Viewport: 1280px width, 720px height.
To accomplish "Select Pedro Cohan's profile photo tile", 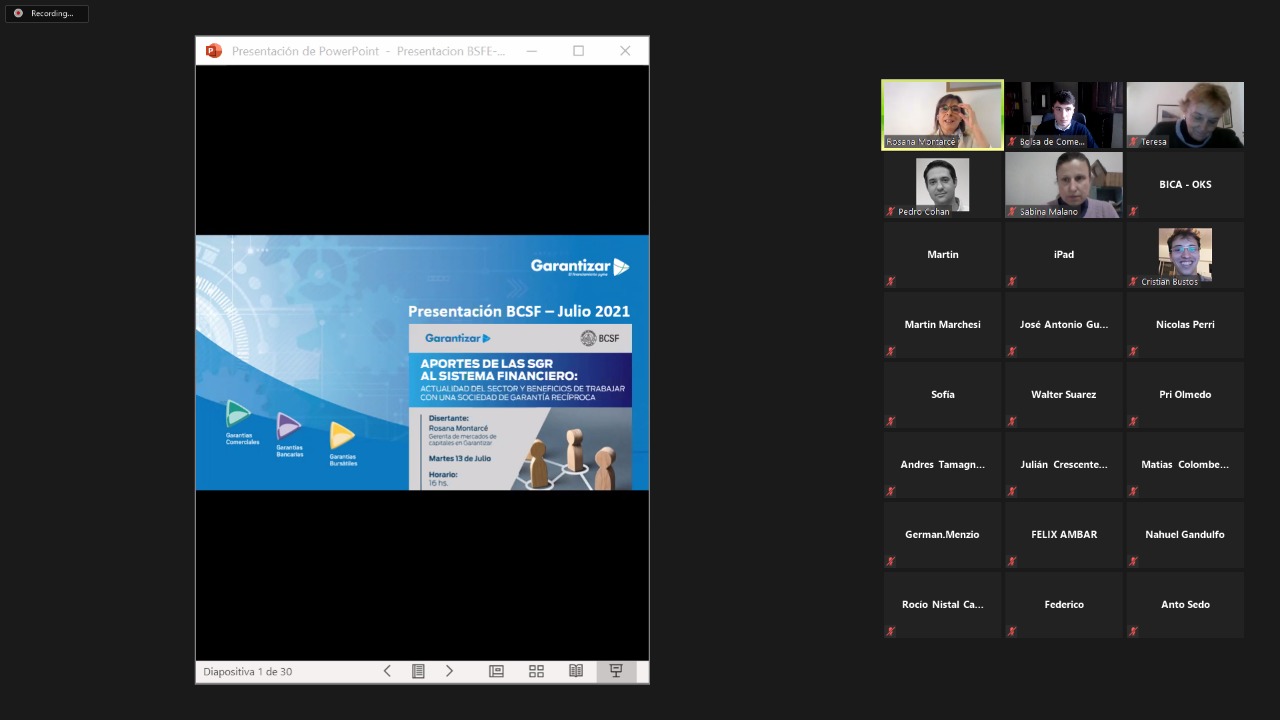I will [942, 185].
